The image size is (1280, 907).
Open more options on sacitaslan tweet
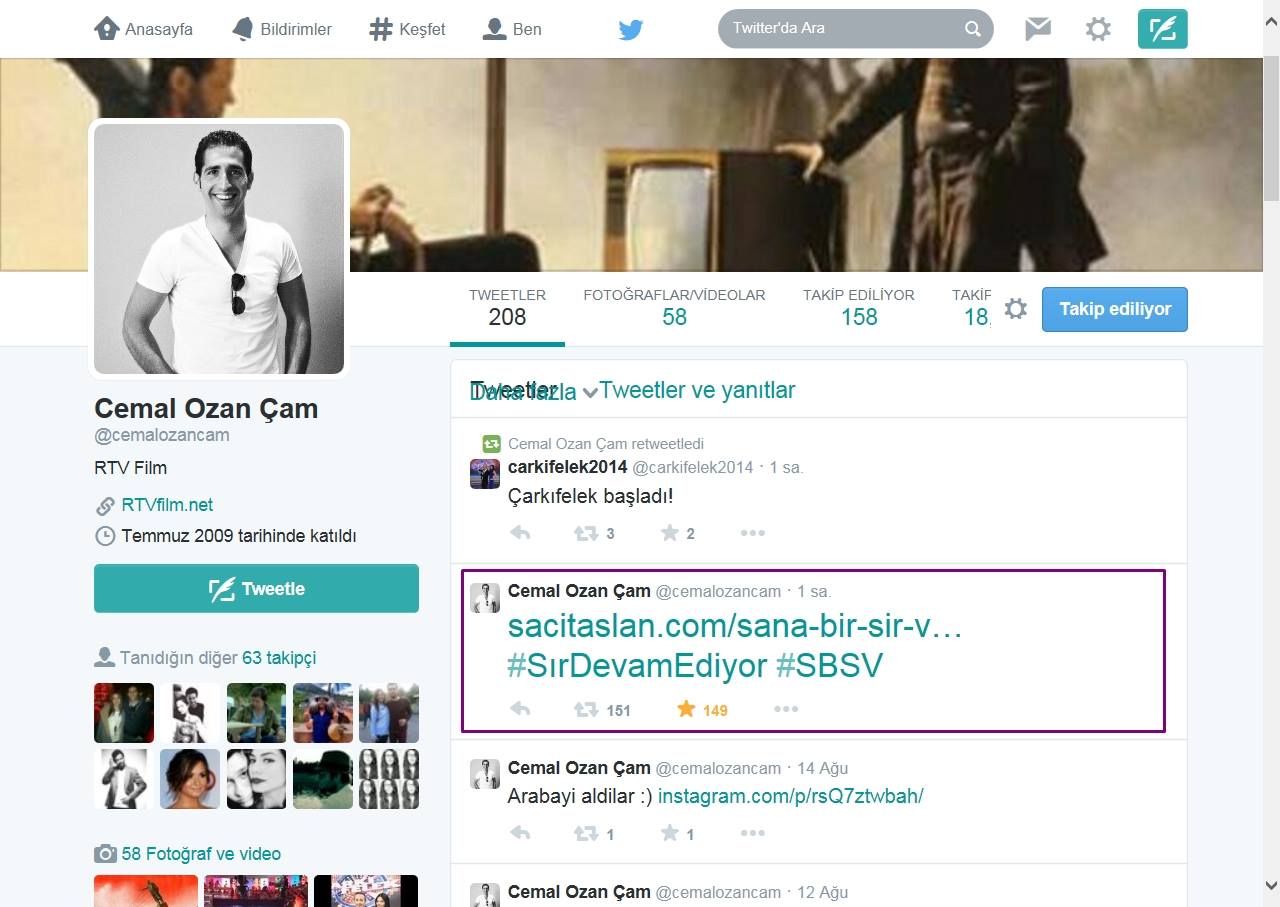click(786, 709)
